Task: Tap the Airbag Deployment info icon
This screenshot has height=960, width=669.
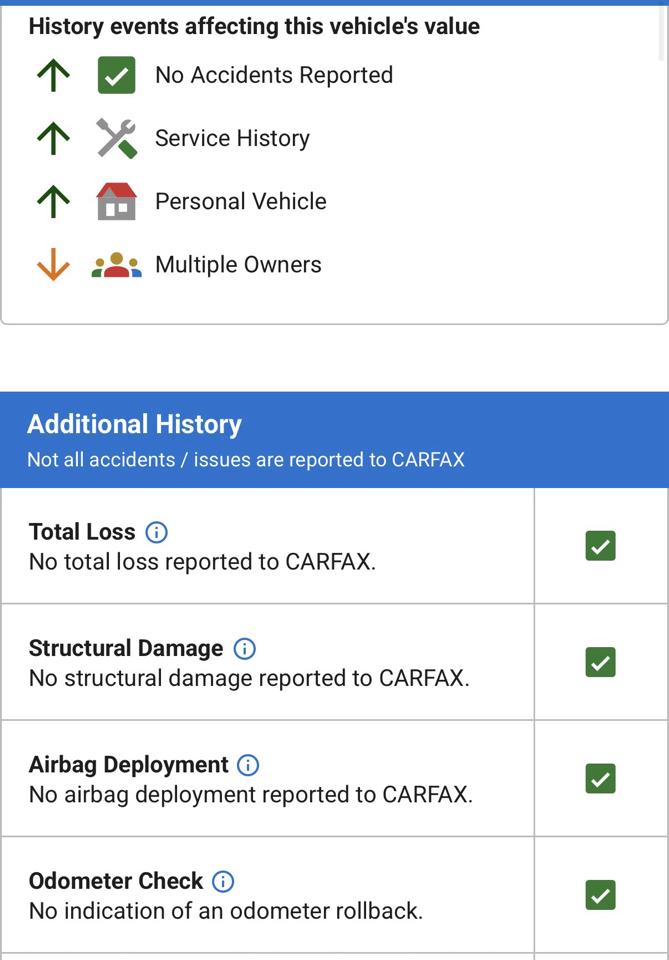Action: tap(248, 765)
